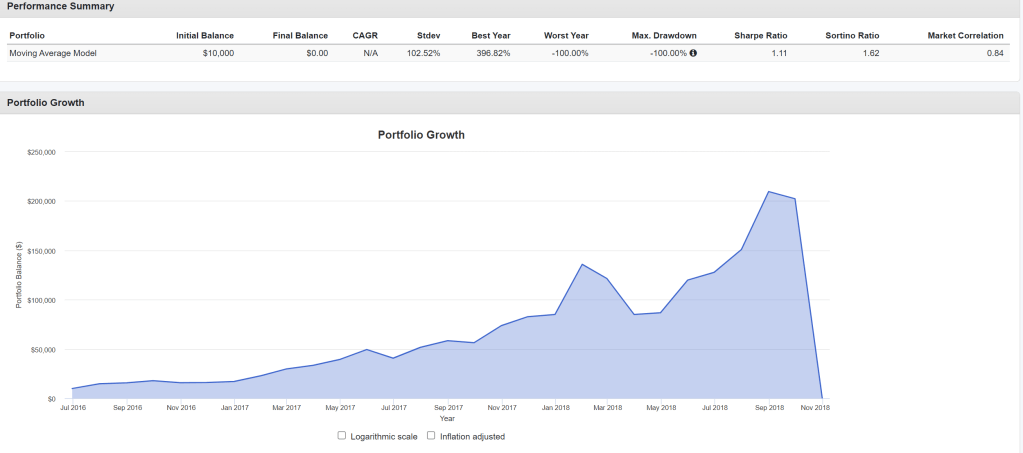Image resolution: width=1023 pixels, height=453 pixels.
Task: Click the CAGR column header
Action: pos(365,36)
